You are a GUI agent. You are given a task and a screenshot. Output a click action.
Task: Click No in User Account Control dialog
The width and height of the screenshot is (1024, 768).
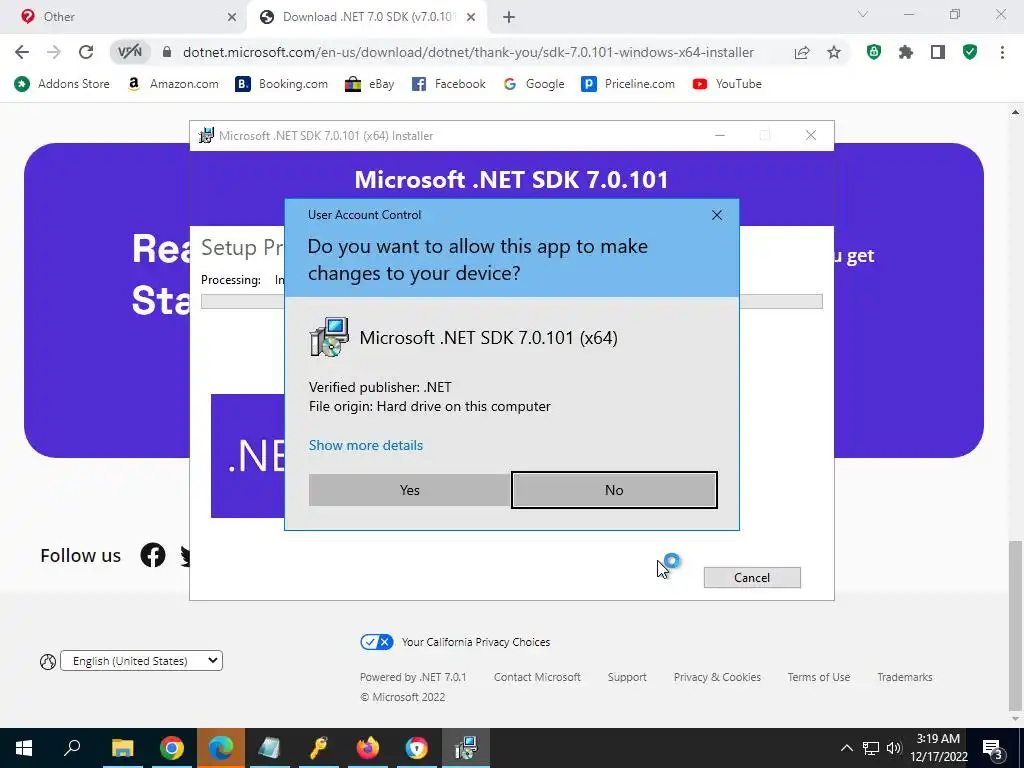click(614, 490)
